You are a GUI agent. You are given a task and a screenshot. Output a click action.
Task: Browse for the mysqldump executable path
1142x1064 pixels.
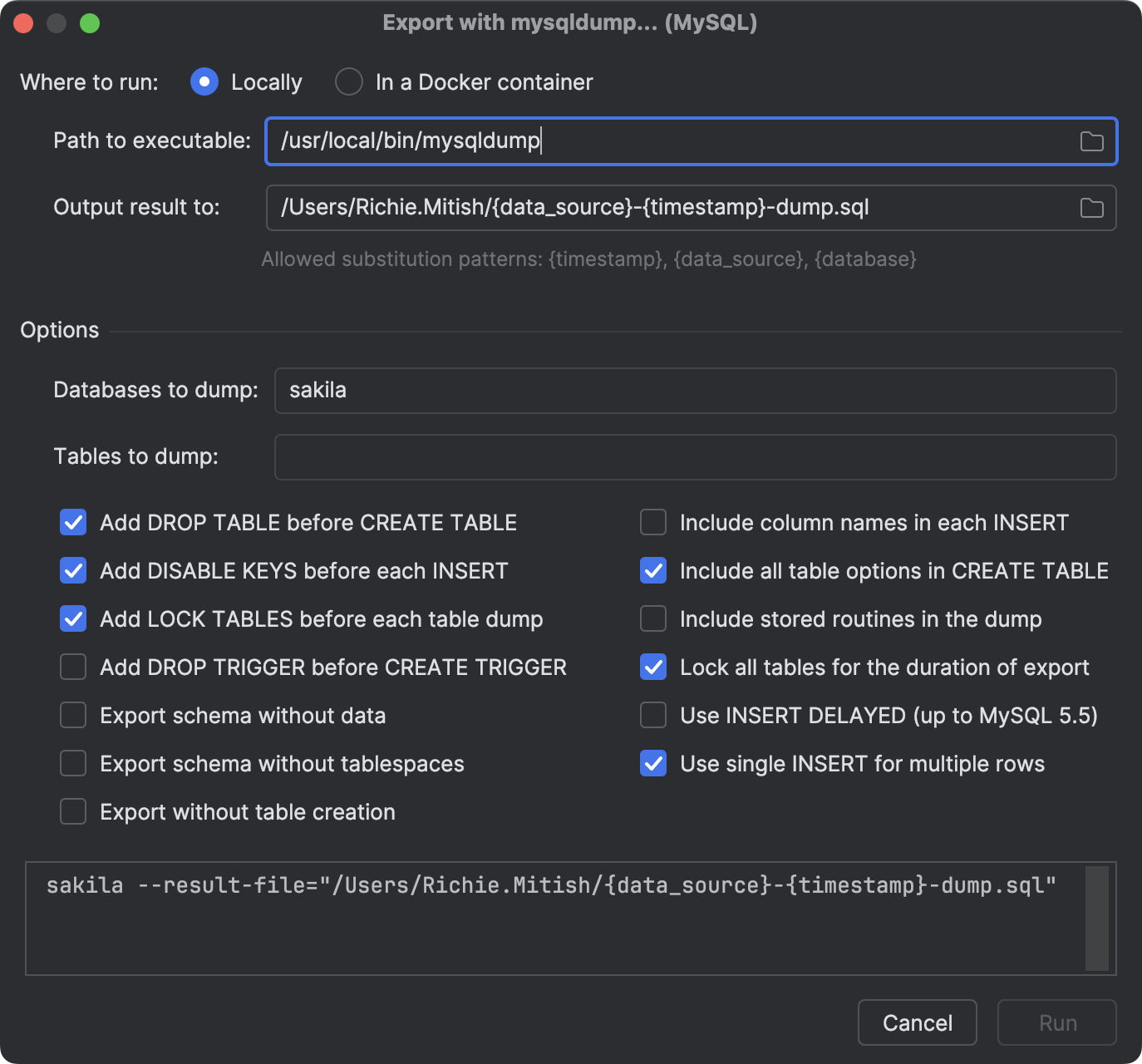coord(1091,141)
